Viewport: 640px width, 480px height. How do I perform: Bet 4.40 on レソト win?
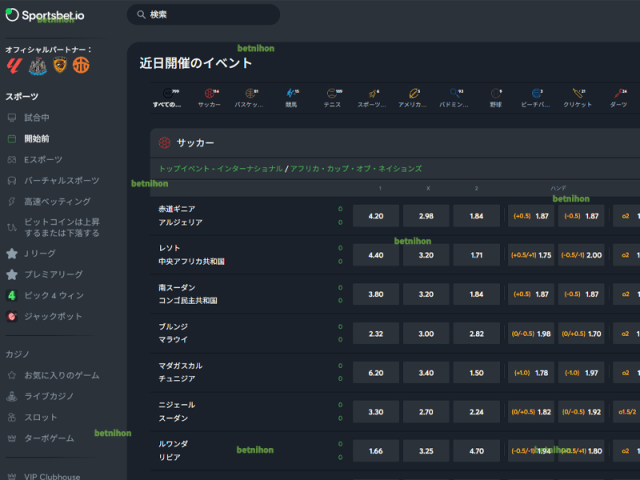[x=376, y=255]
